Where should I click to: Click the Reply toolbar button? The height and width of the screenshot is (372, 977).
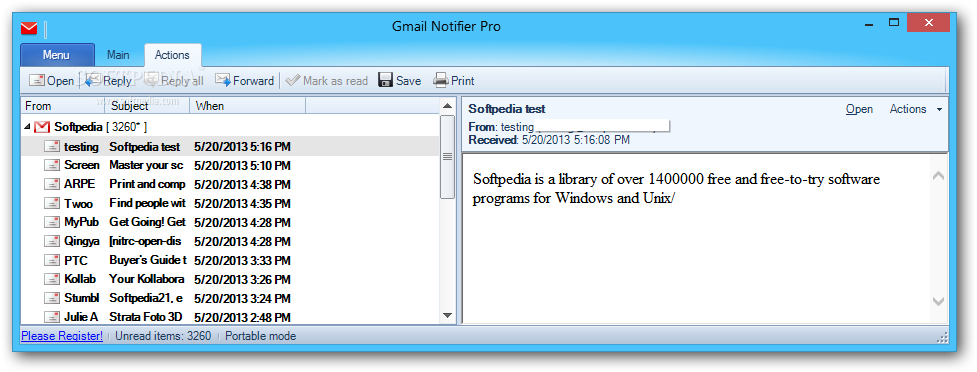[108, 81]
